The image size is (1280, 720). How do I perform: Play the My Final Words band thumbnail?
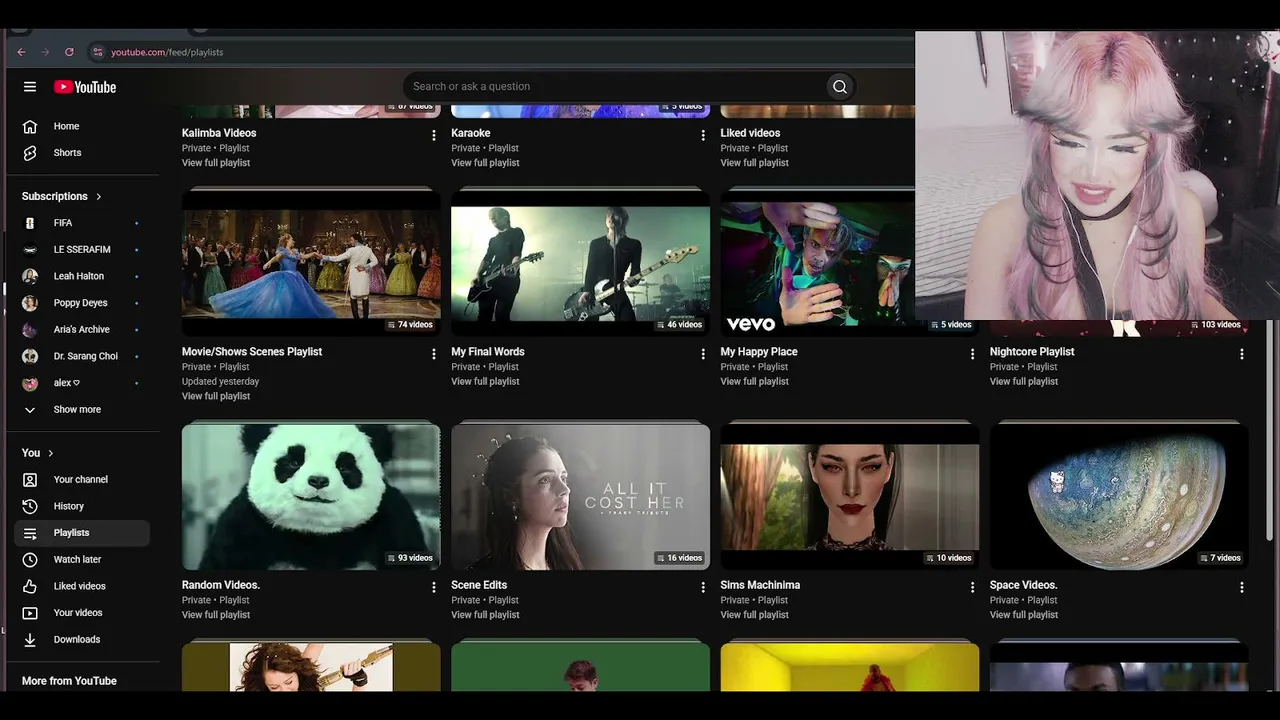click(580, 263)
